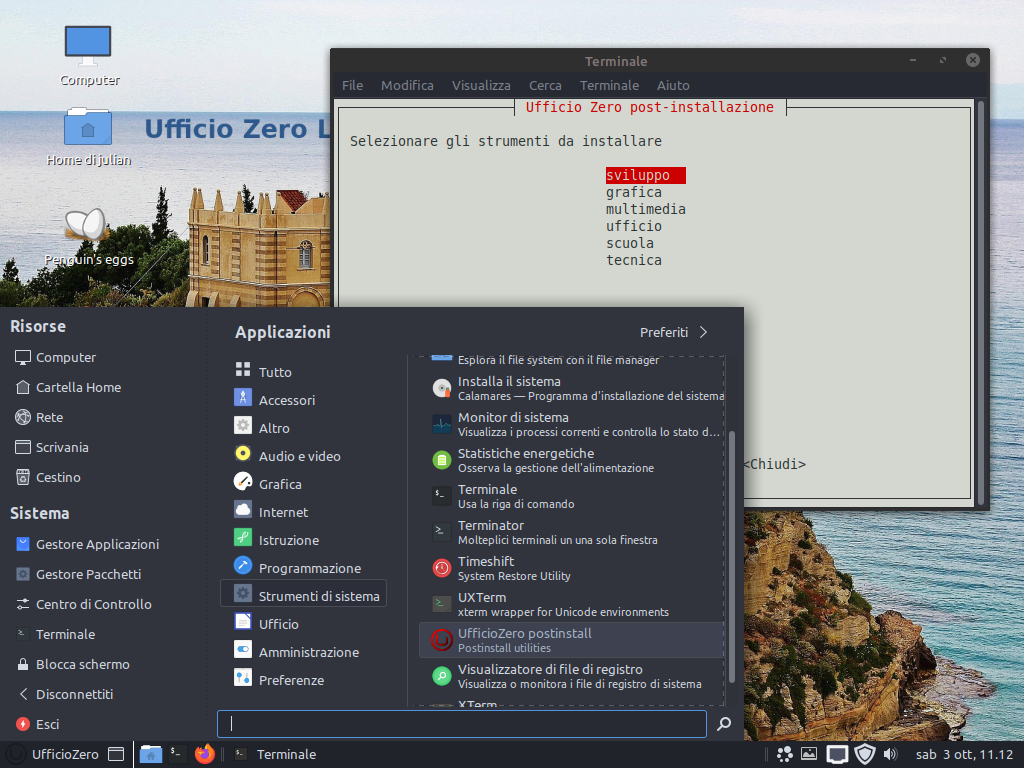Open Cestino in Risorse
Image resolution: width=1024 pixels, height=768 pixels.
(48, 477)
